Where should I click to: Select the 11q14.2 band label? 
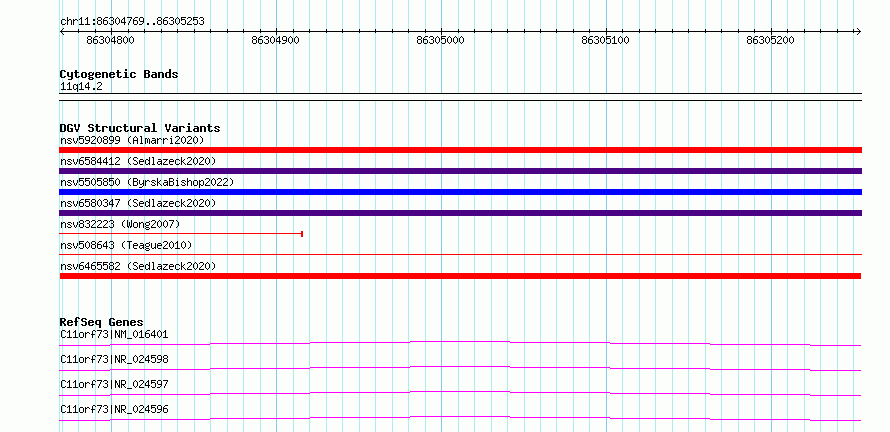(81, 87)
